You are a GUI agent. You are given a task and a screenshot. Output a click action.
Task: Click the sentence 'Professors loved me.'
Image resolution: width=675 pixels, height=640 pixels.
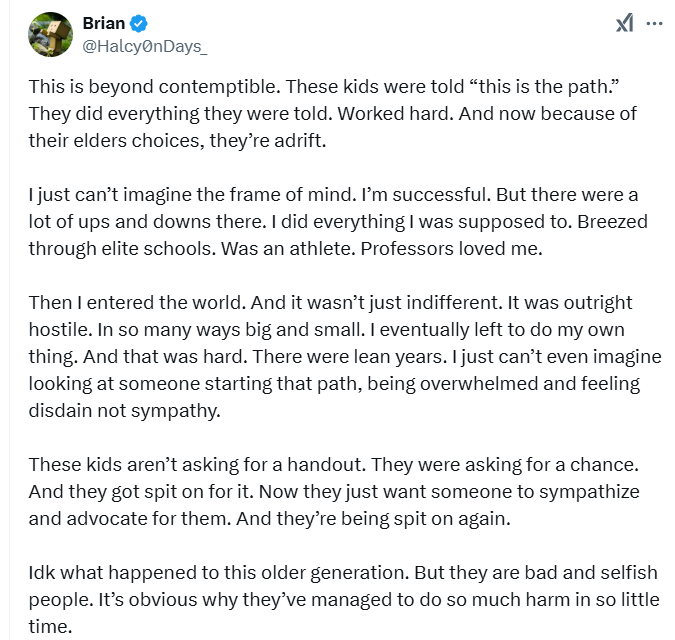tap(452, 249)
